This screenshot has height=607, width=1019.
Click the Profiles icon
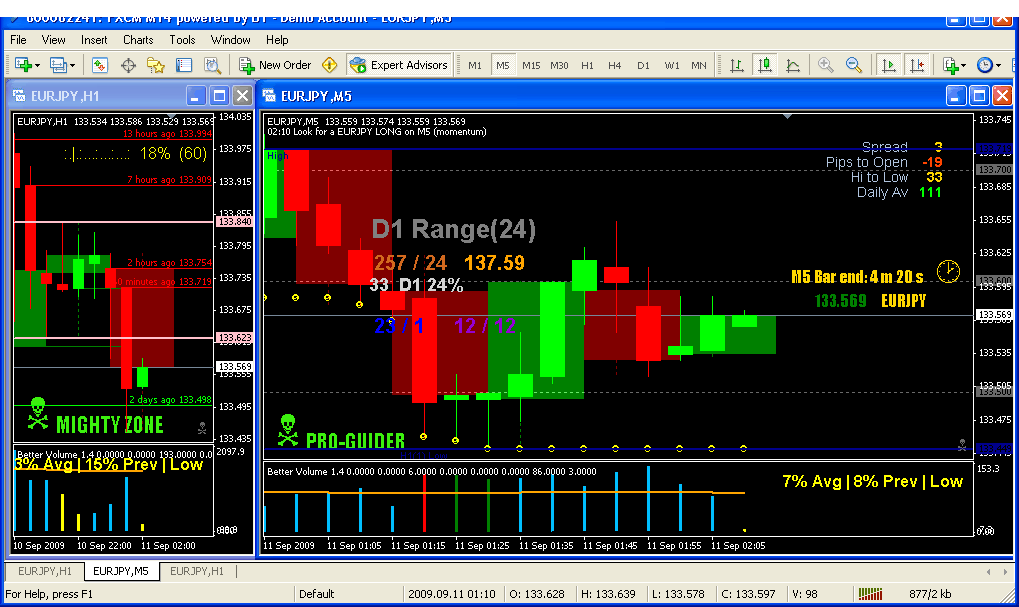pyautogui.click(x=58, y=65)
